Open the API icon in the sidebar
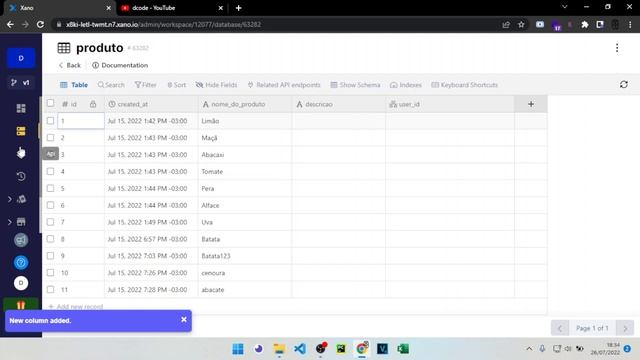The height and width of the screenshot is (360, 640). (x=21, y=153)
